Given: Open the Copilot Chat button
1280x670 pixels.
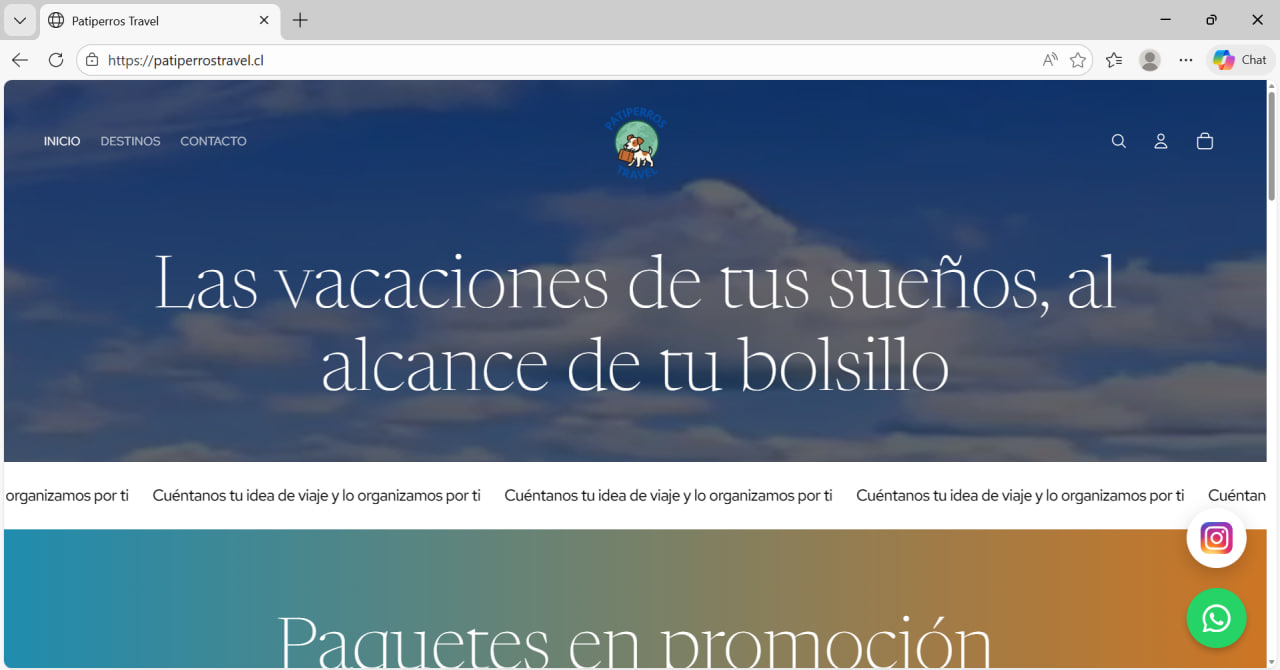Looking at the screenshot, I should (1240, 60).
